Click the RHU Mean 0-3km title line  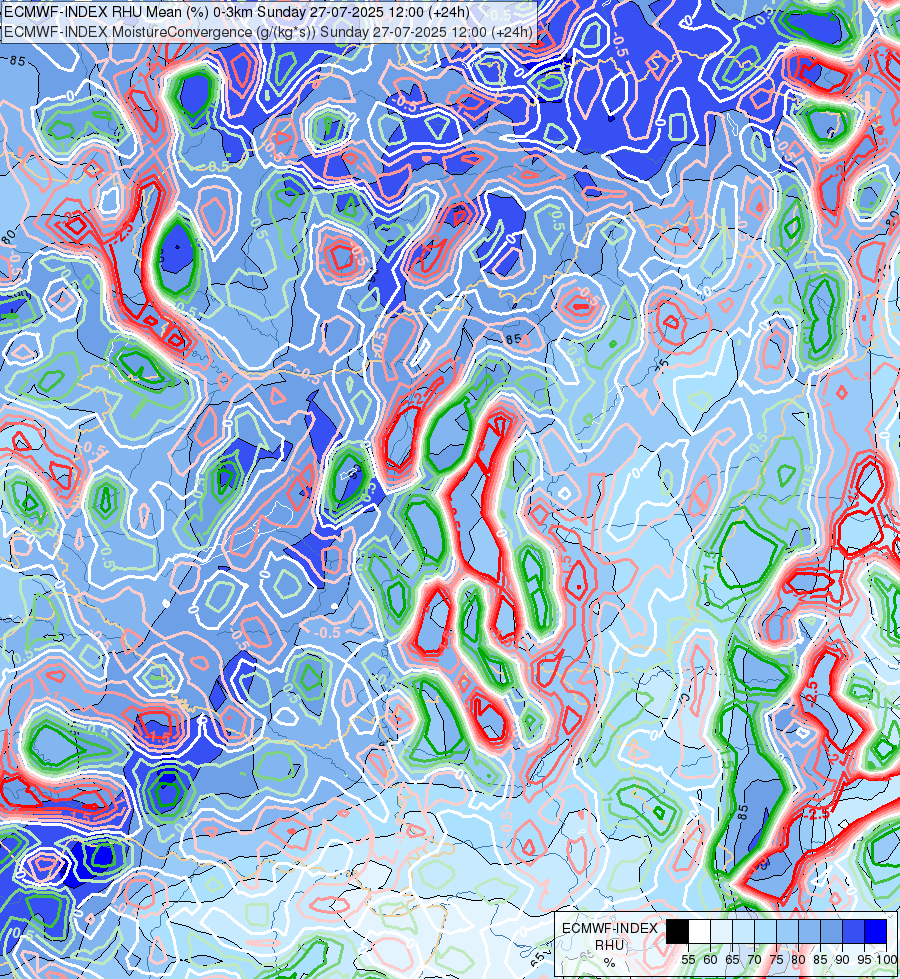[x=237, y=12]
